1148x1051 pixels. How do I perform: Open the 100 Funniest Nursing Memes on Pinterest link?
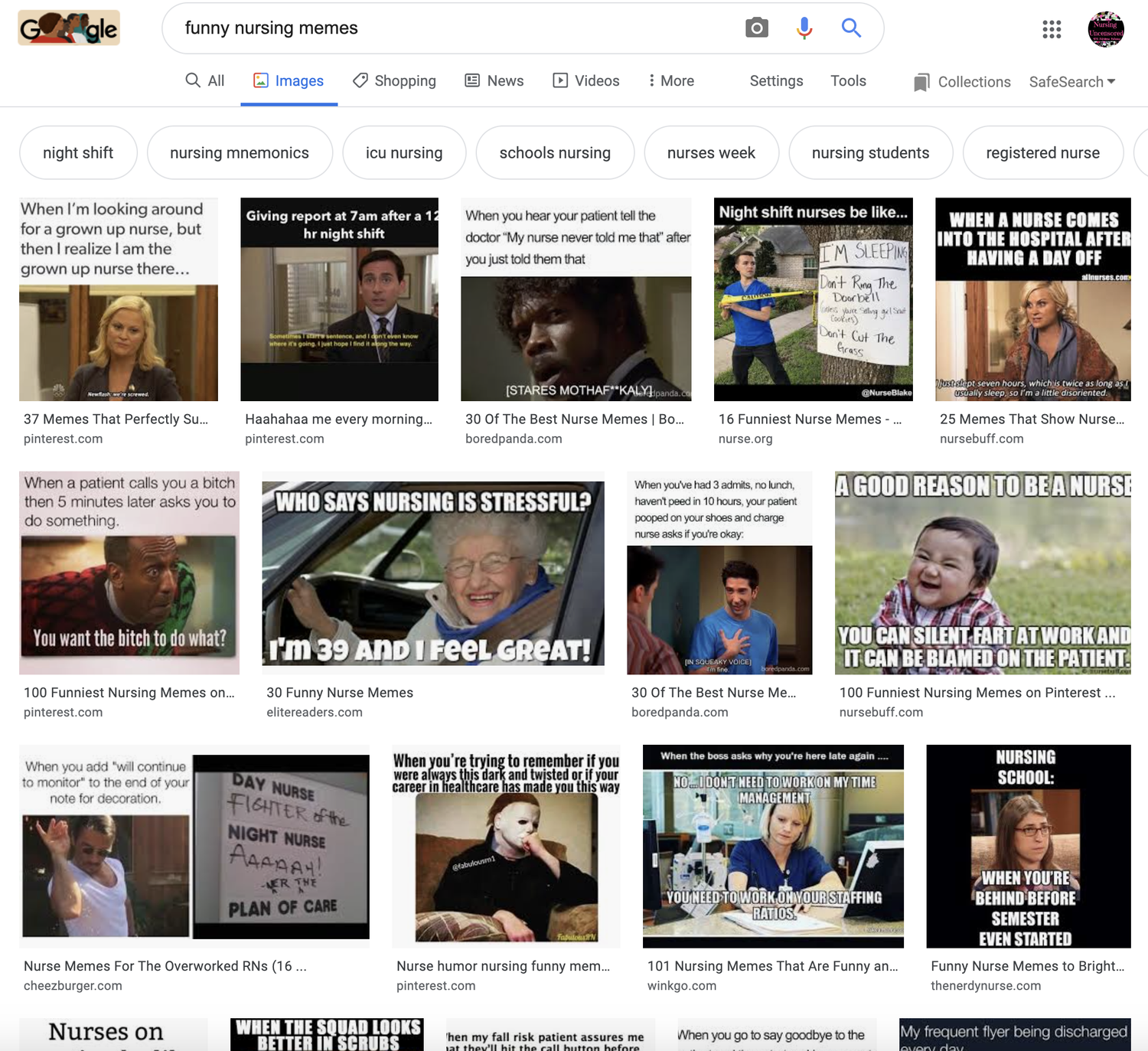coord(977,693)
